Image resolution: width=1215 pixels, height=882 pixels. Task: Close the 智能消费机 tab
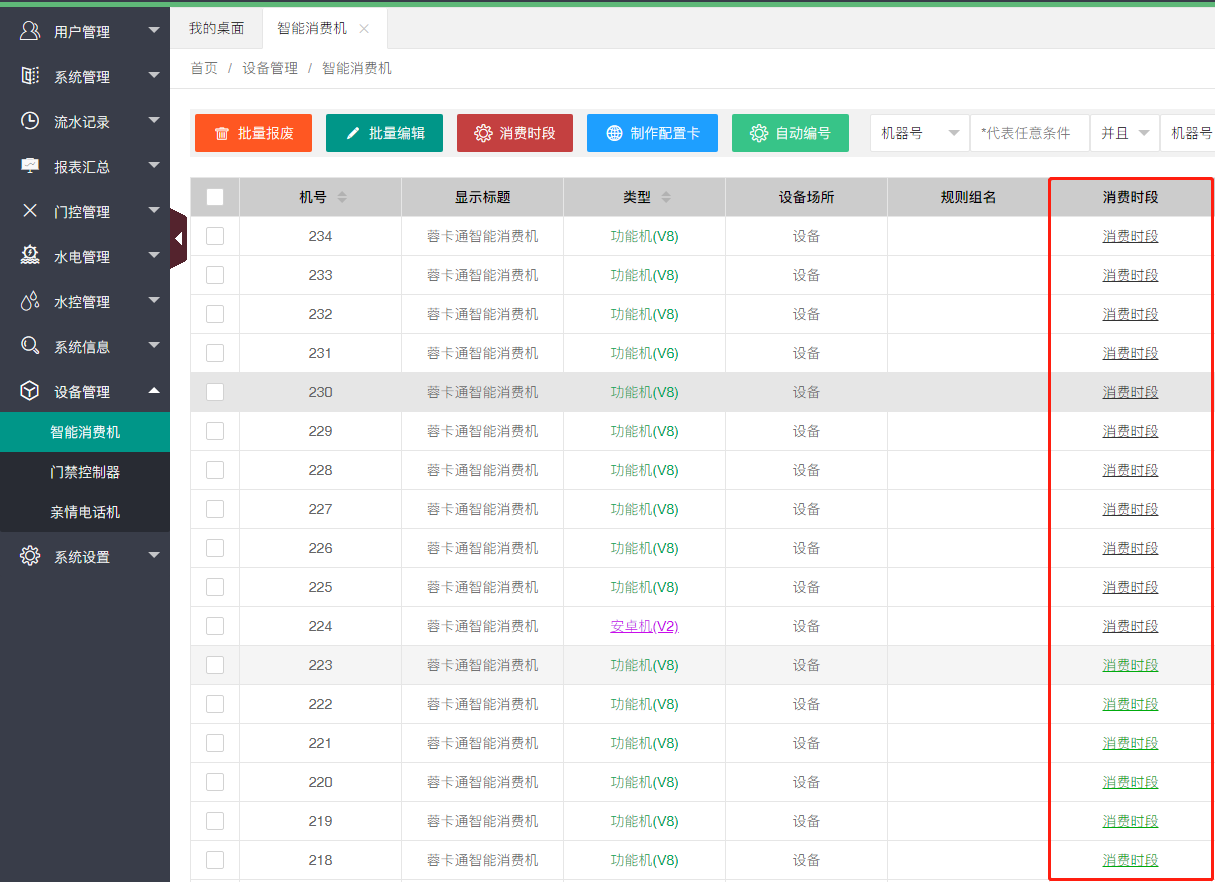tap(364, 29)
